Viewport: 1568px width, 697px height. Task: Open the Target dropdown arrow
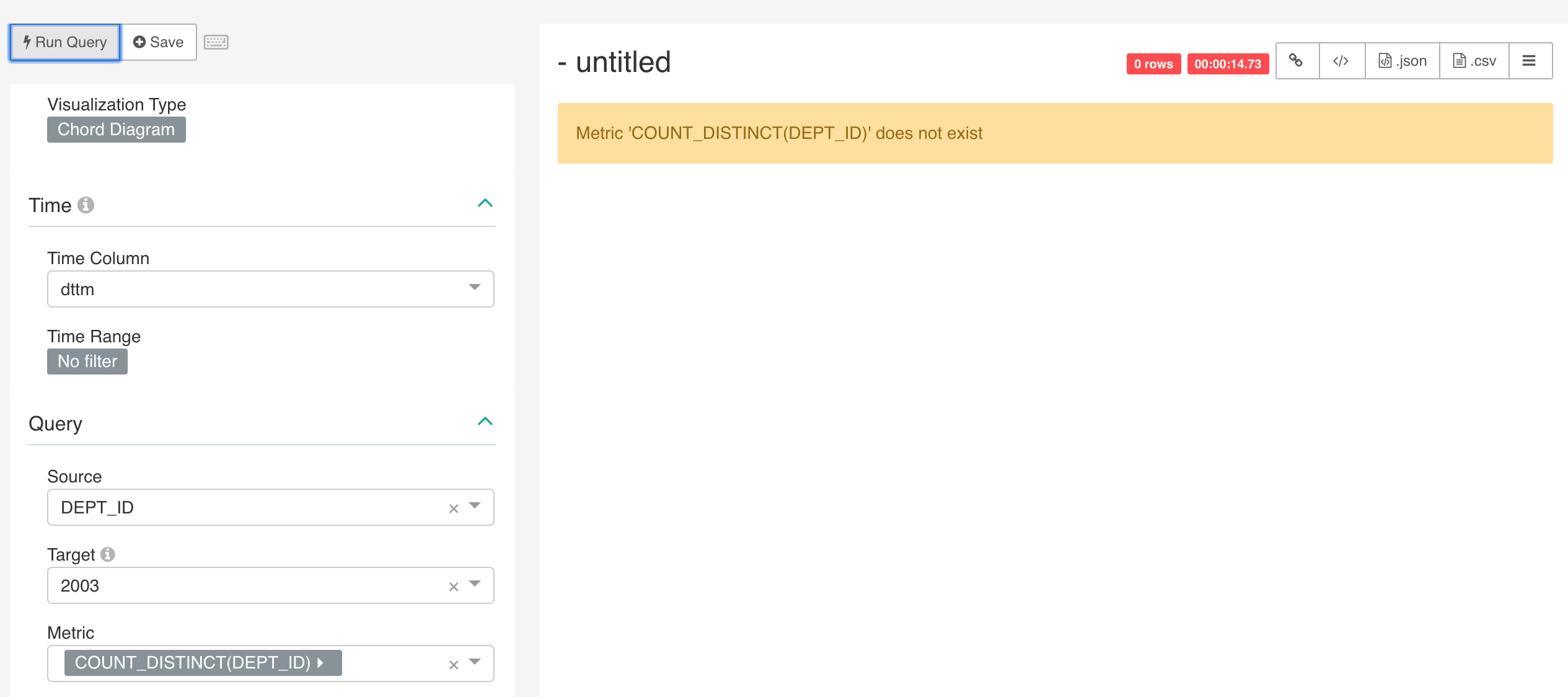(475, 584)
